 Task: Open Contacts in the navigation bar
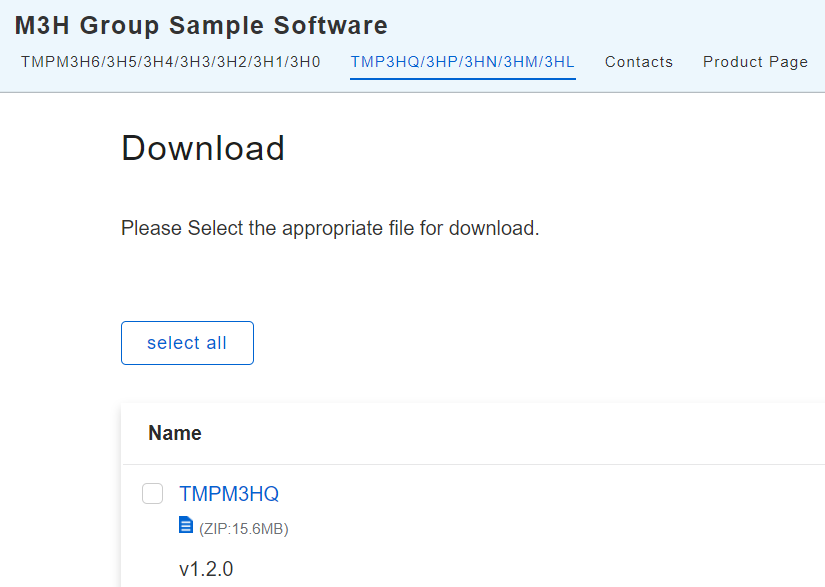coord(638,62)
